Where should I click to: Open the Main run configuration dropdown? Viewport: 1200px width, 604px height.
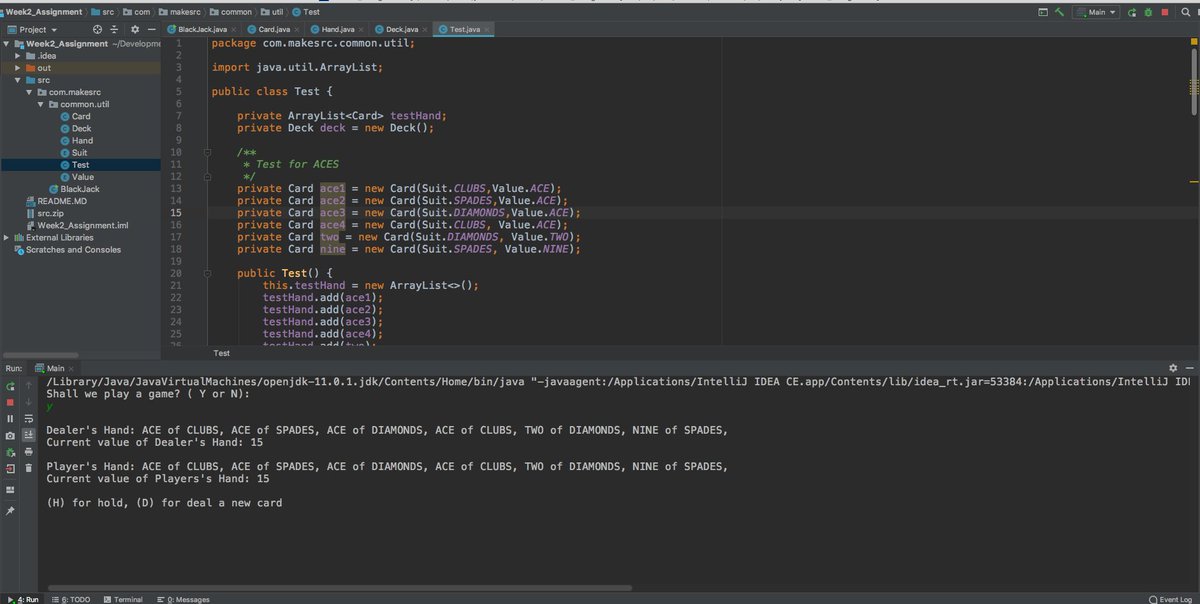pos(1096,12)
